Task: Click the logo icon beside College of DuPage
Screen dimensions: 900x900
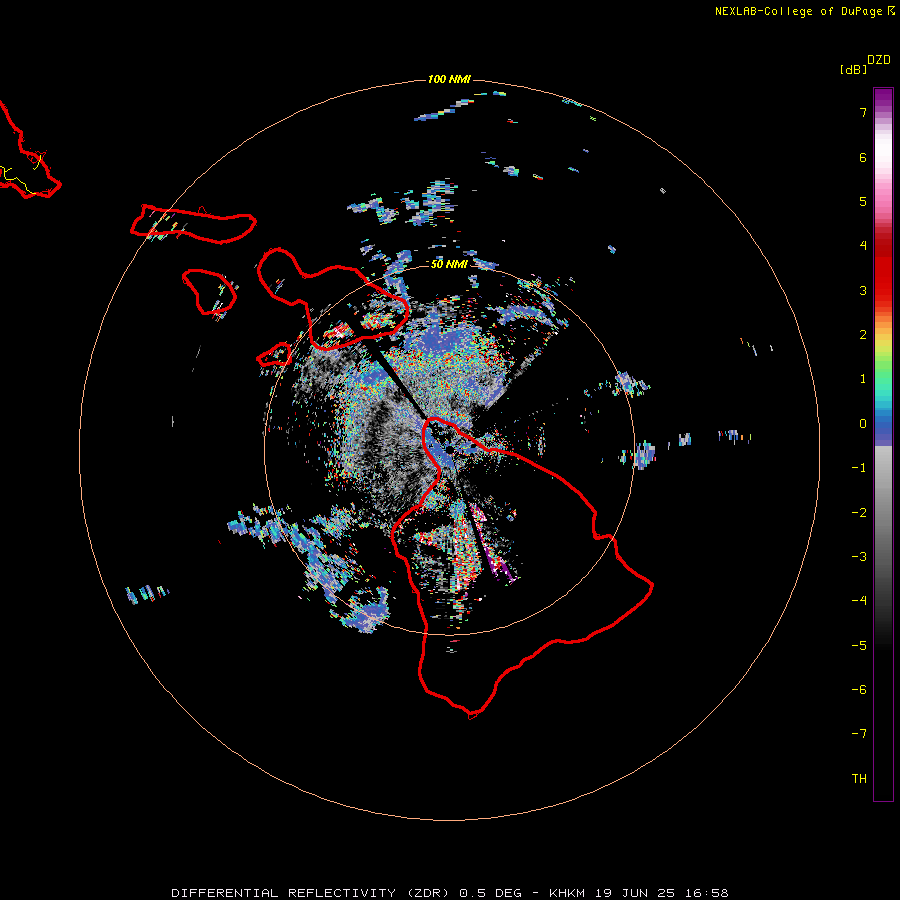Action: (x=891, y=11)
